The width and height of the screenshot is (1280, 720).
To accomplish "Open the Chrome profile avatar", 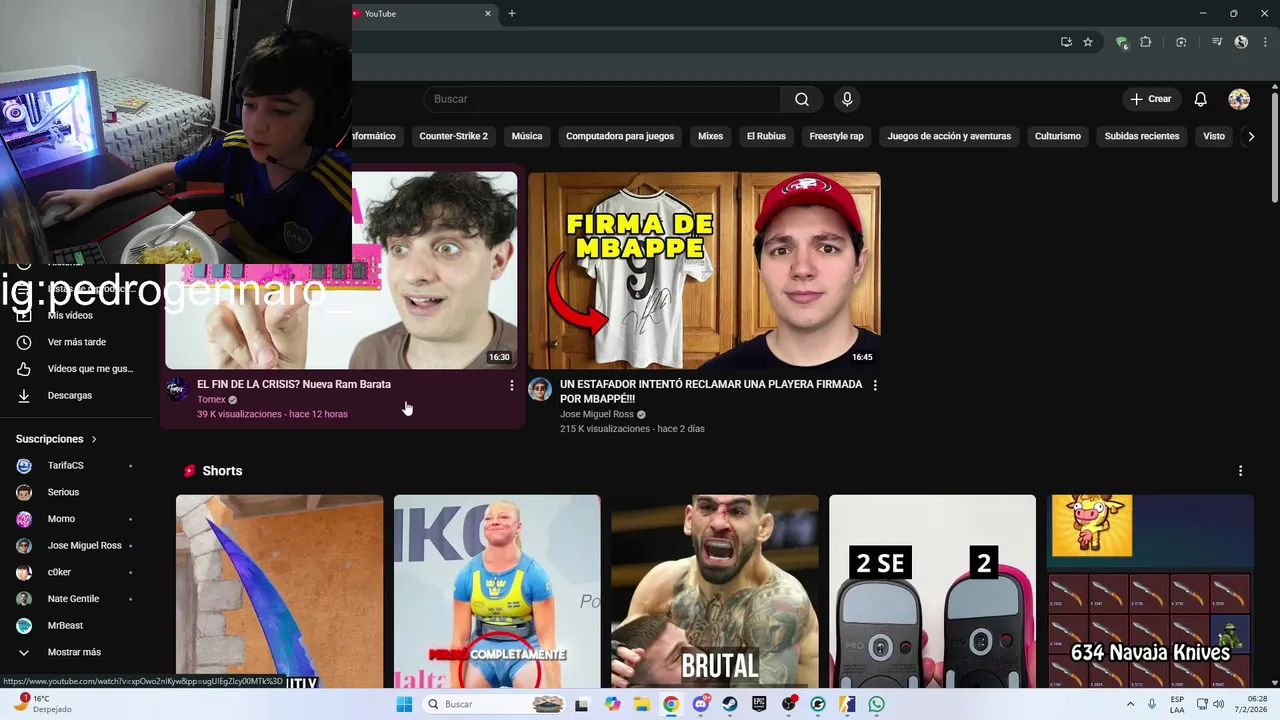I will click(x=1241, y=42).
